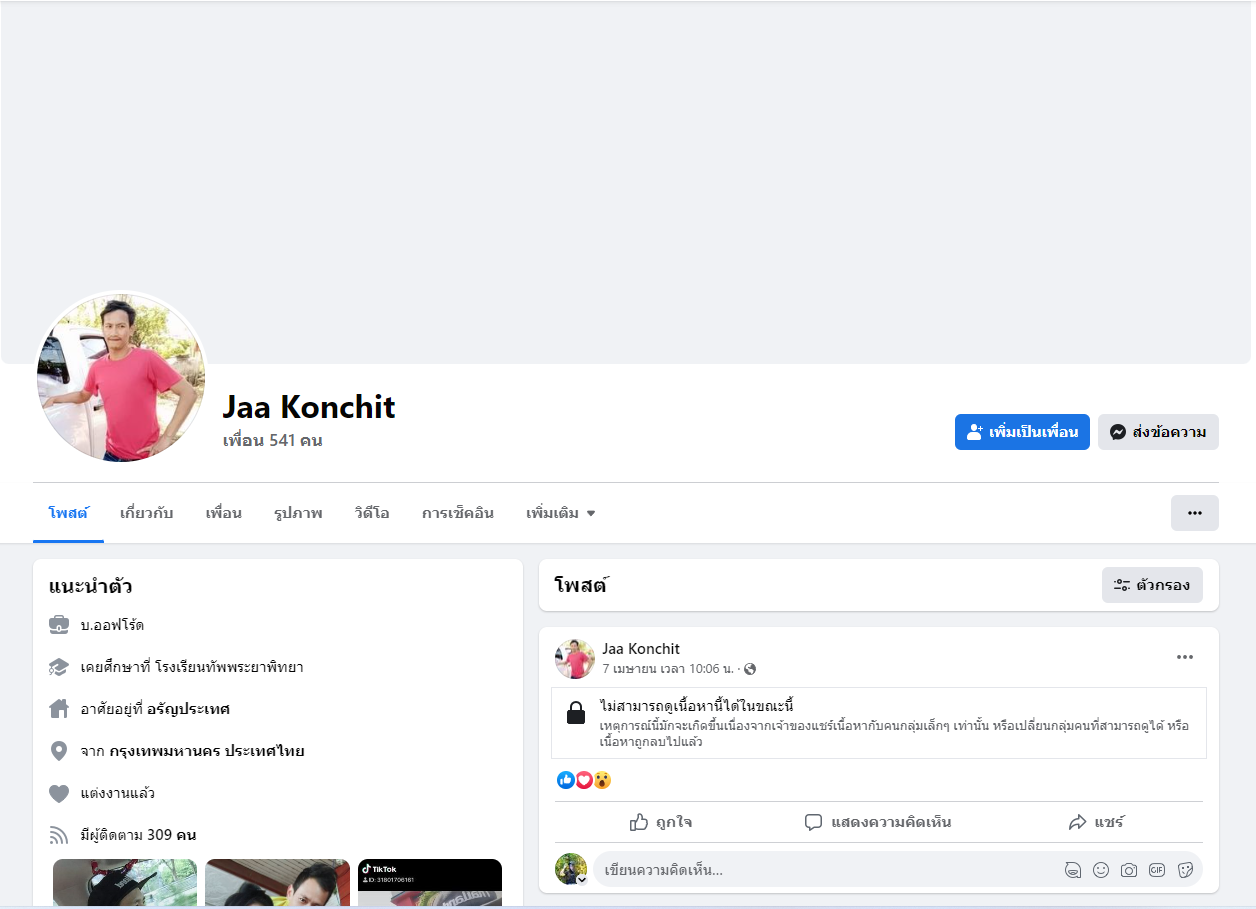Click the แต่งงานแล้ว married status text

pos(118,793)
